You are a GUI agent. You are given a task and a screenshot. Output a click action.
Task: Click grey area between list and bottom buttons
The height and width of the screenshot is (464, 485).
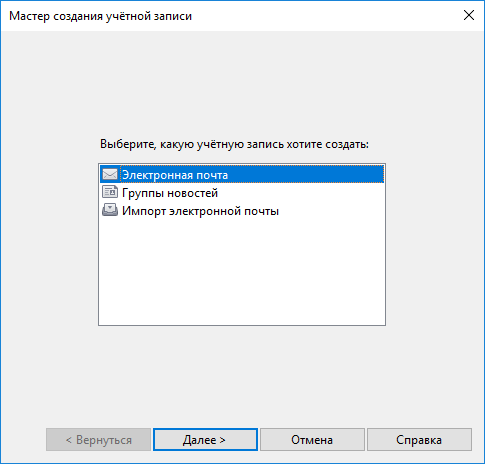(x=242, y=377)
